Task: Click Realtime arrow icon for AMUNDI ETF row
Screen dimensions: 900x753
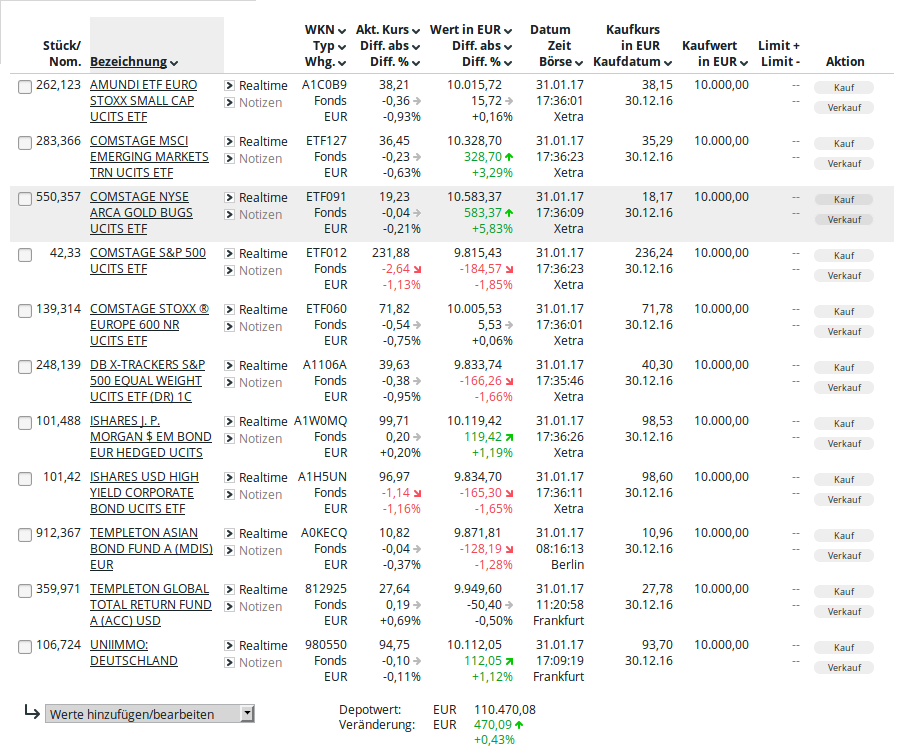Action: pyautogui.click(x=230, y=86)
